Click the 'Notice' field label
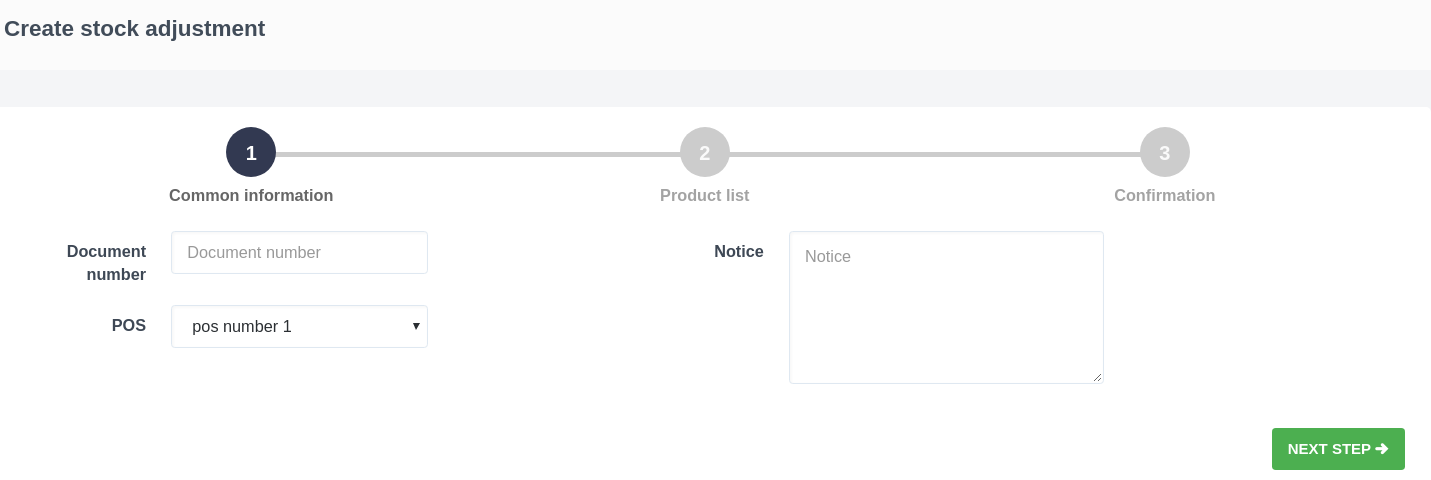The width and height of the screenshot is (1431, 480). pos(739,252)
